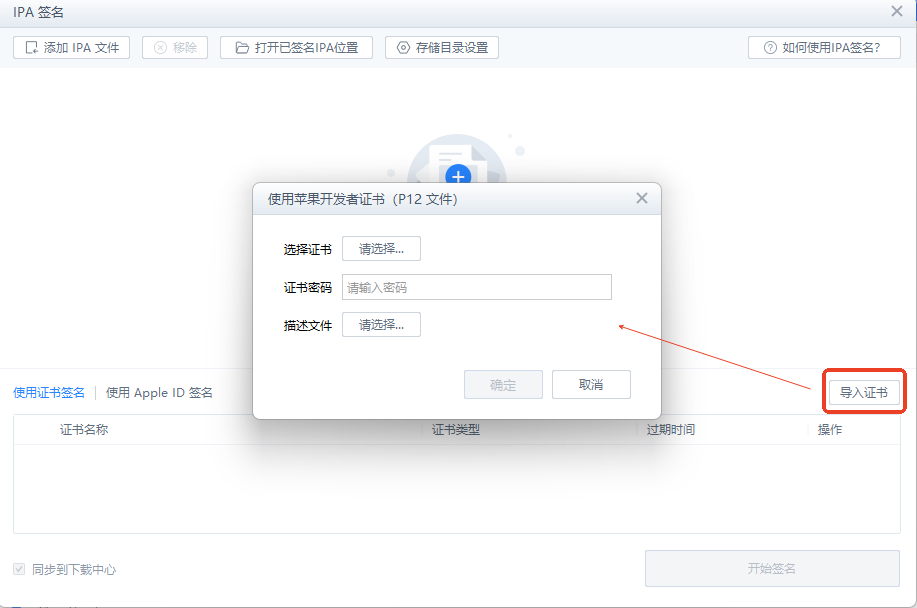Click the 添加 IPA 文件 button

pos(71,47)
